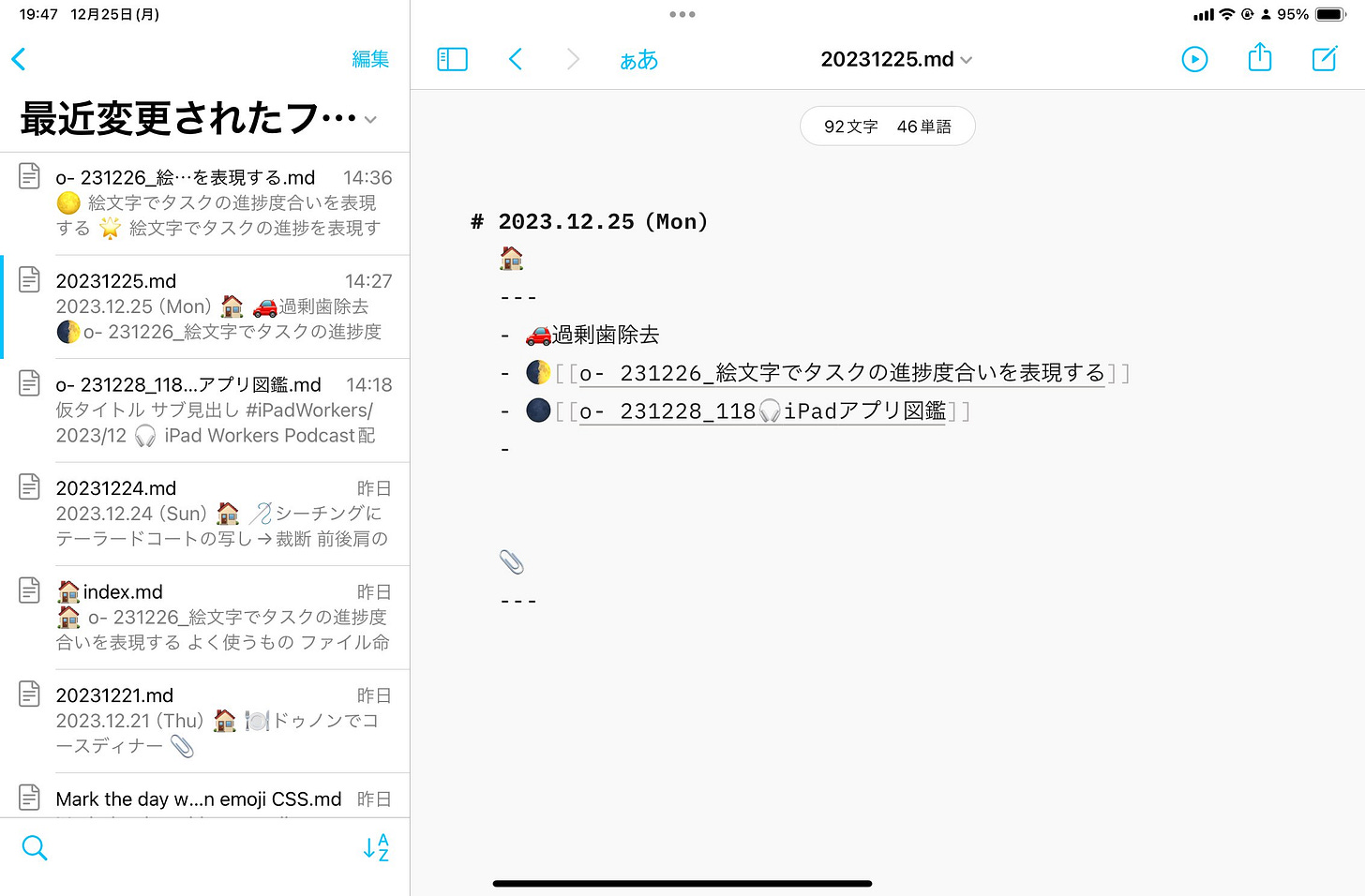Tap the three-dot multitasking control at top
1365x896 pixels.
tap(682, 14)
